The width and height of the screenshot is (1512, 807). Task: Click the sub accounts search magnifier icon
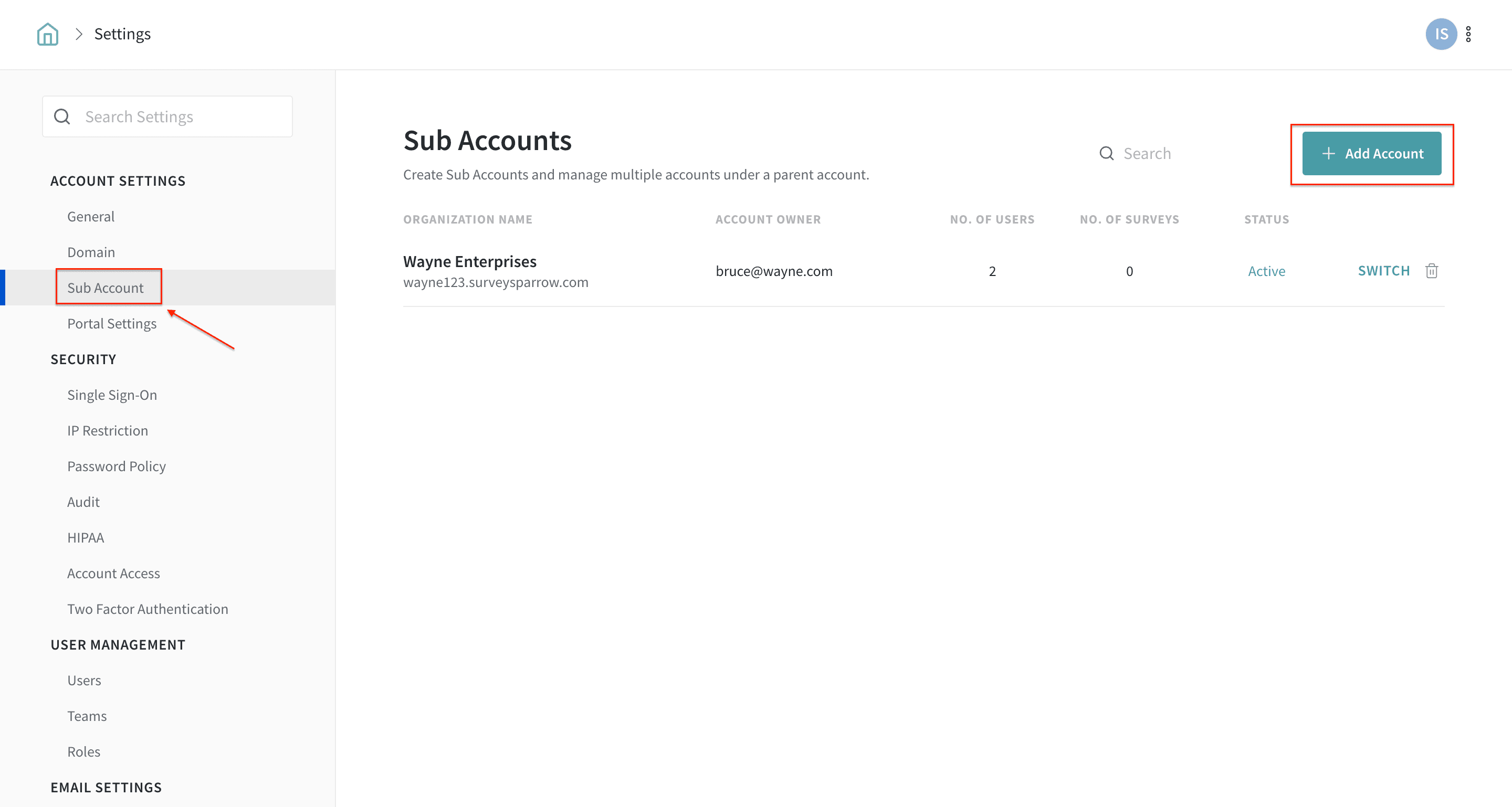point(1106,154)
